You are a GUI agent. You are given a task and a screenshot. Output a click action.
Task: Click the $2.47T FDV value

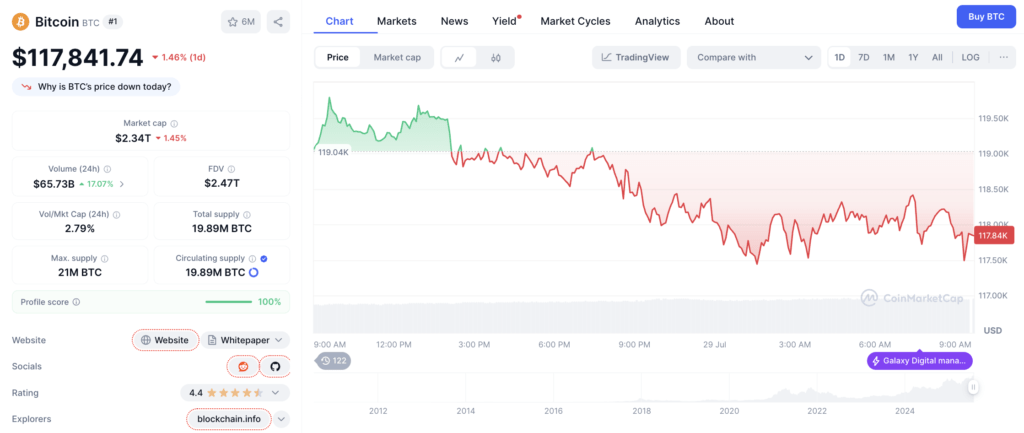click(x=222, y=183)
